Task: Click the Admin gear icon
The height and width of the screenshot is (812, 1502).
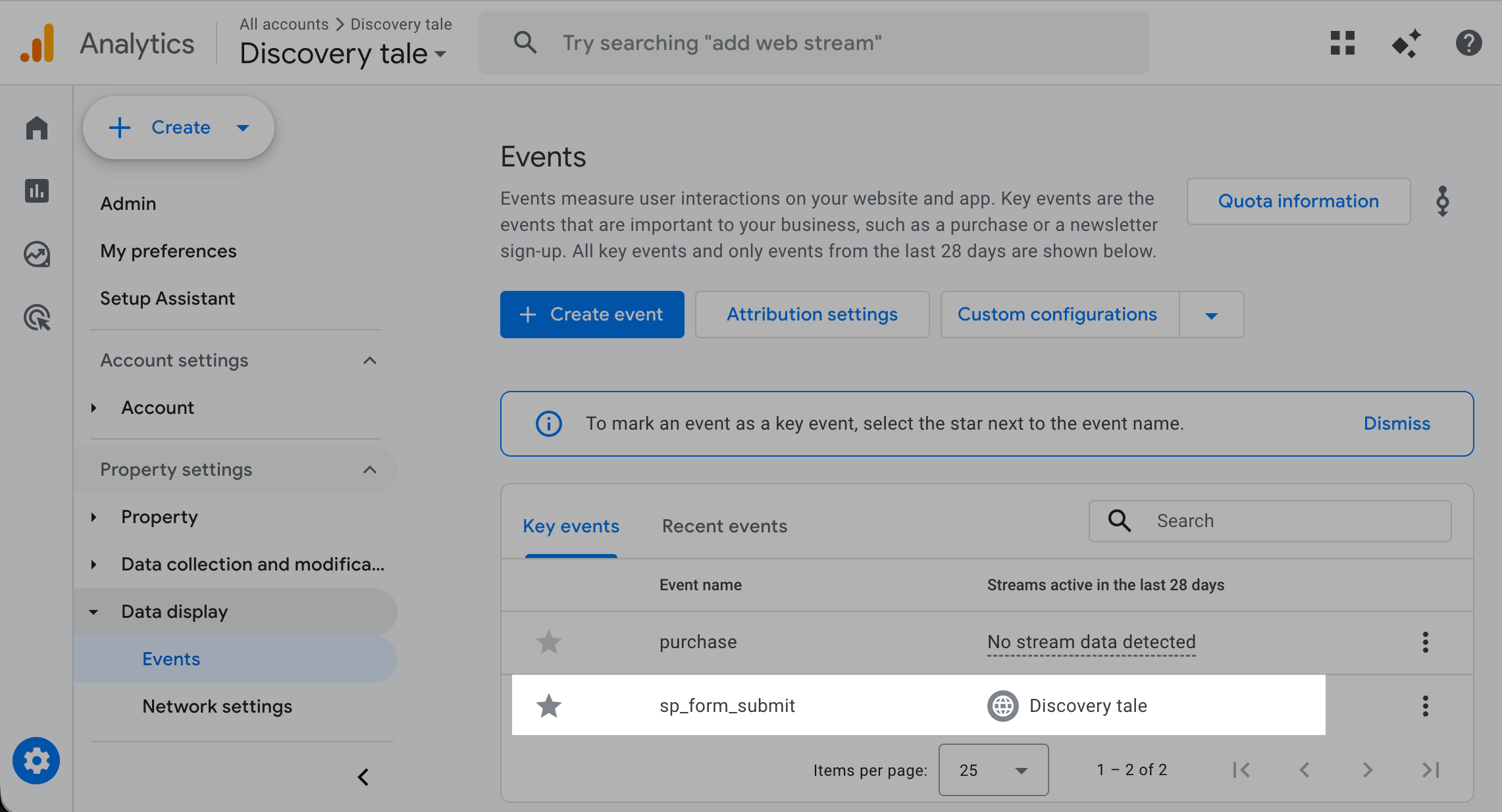Action: tap(36, 761)
